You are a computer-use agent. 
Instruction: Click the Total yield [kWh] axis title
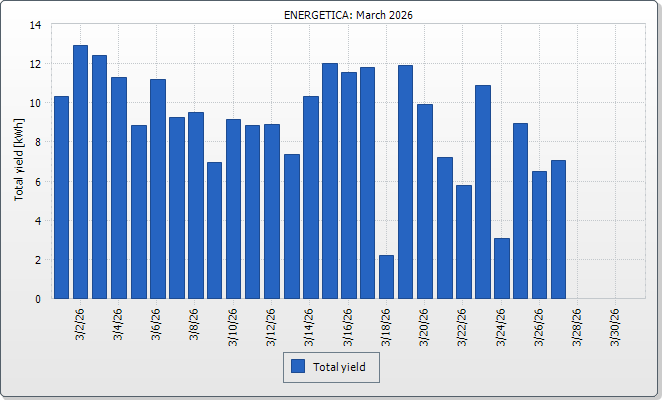click(19, 160)
